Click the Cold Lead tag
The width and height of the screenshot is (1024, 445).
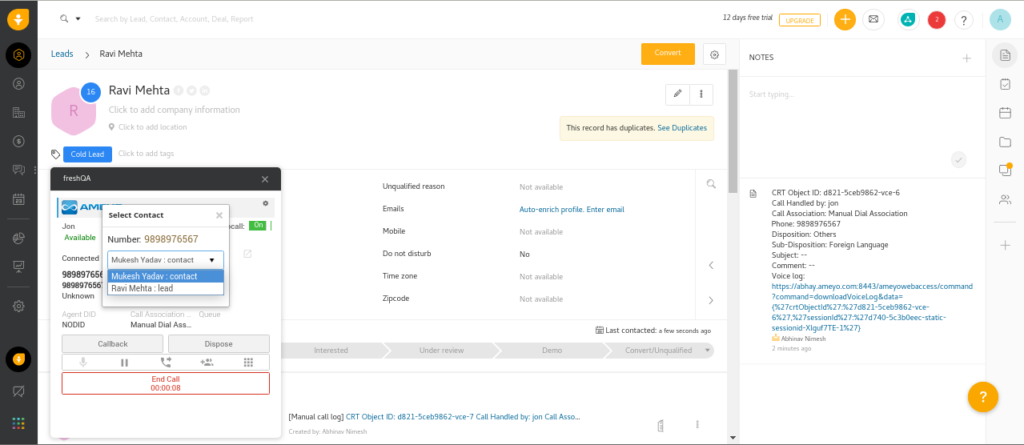(x=88, y=154)
